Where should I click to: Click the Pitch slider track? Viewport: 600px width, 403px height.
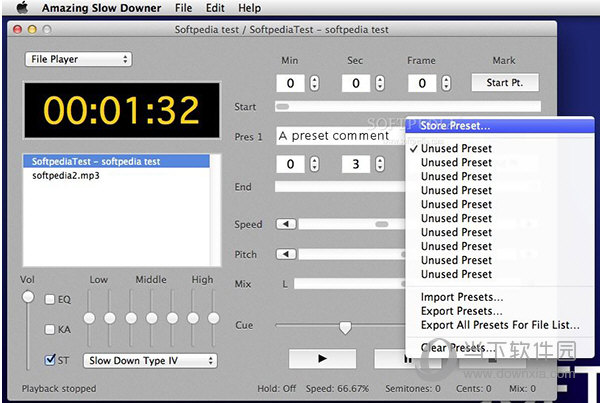point(352,254)
